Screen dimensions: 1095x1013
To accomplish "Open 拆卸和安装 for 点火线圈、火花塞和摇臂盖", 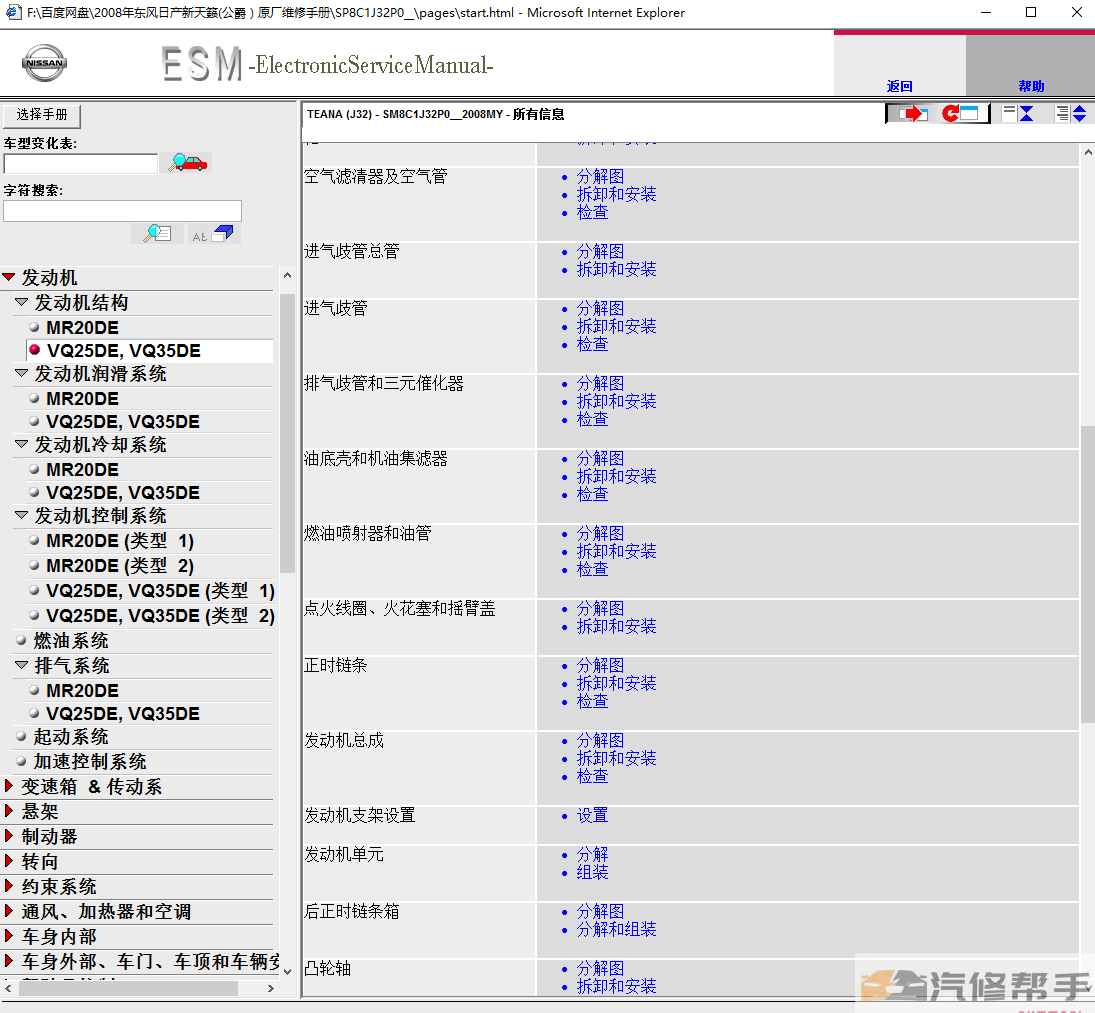I will tap(617, 626).
